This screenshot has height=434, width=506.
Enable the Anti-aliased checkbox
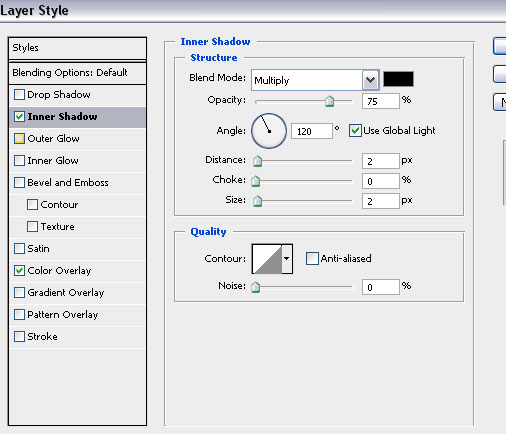(312, 258)
